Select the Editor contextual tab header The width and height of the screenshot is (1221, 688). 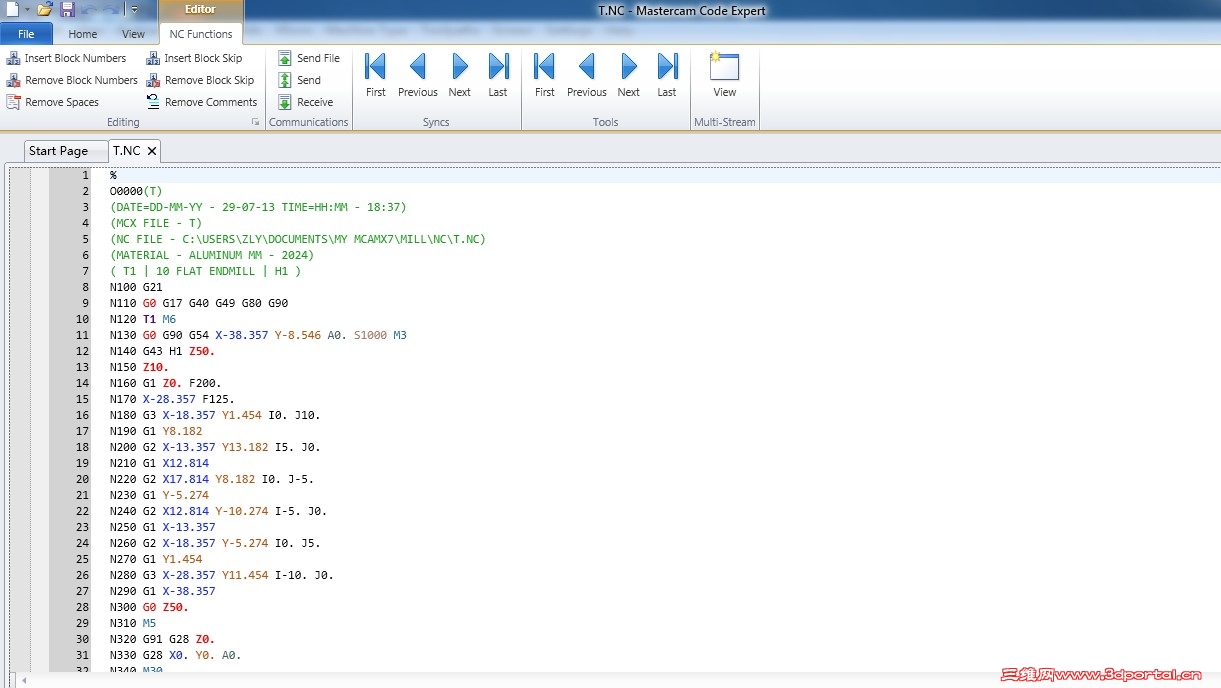[200, 9]
